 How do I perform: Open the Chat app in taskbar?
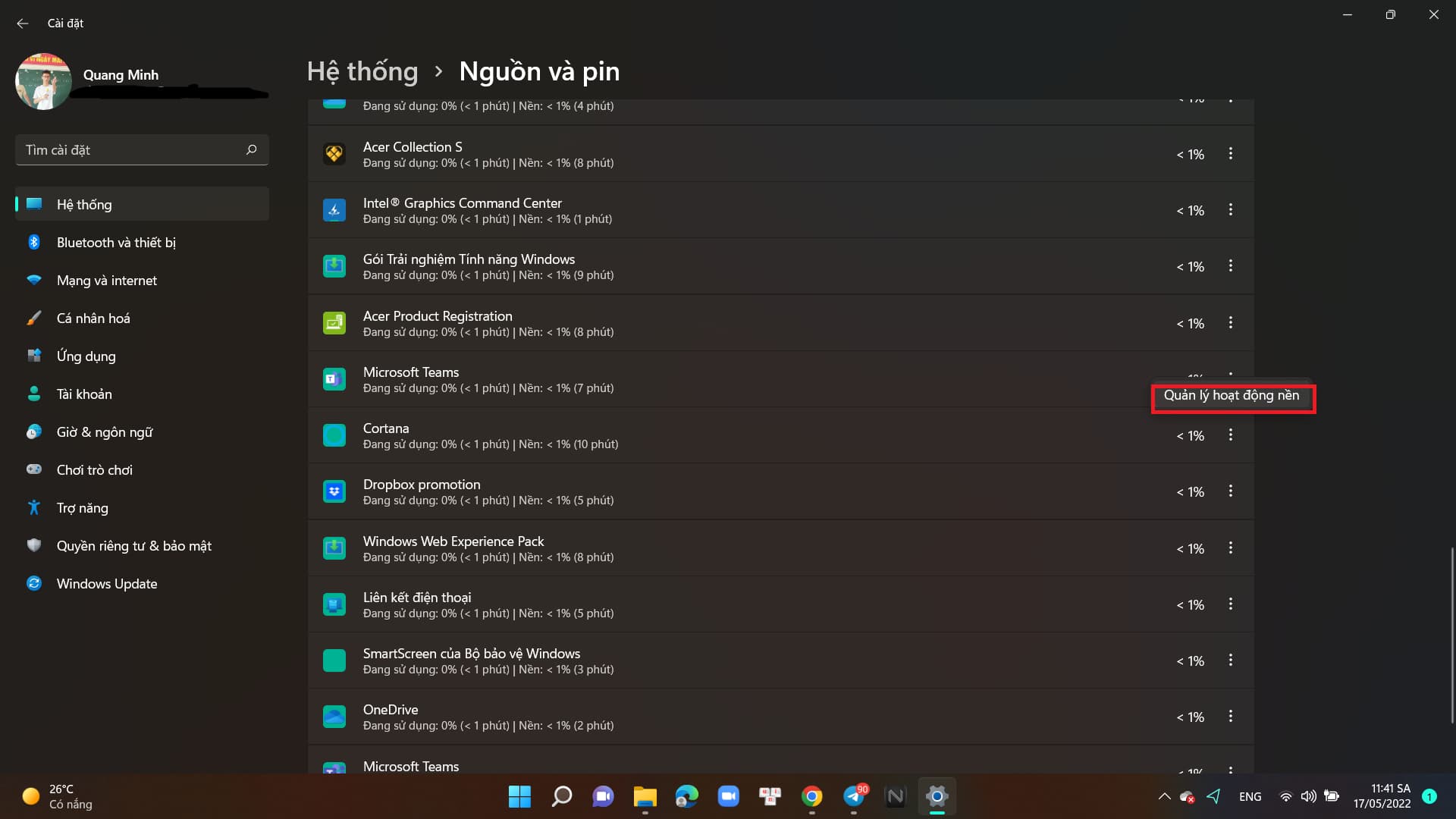tap(603, 796)
